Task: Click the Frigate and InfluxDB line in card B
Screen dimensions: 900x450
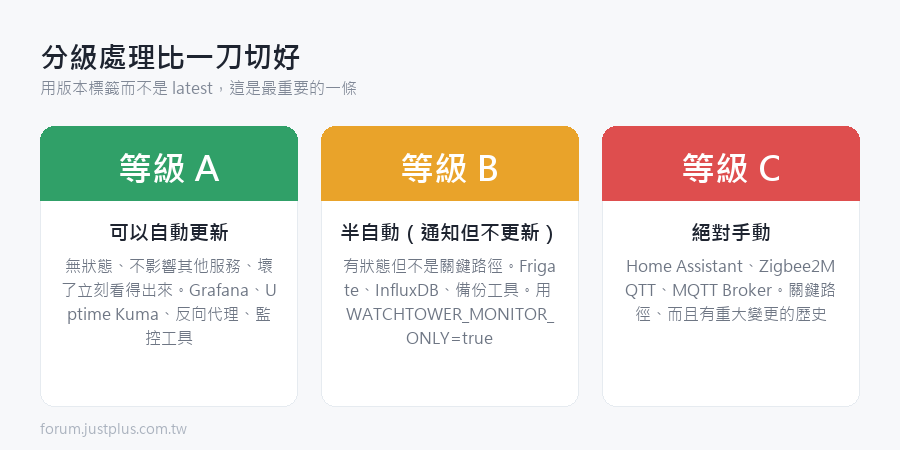Action: pos(449,278)
